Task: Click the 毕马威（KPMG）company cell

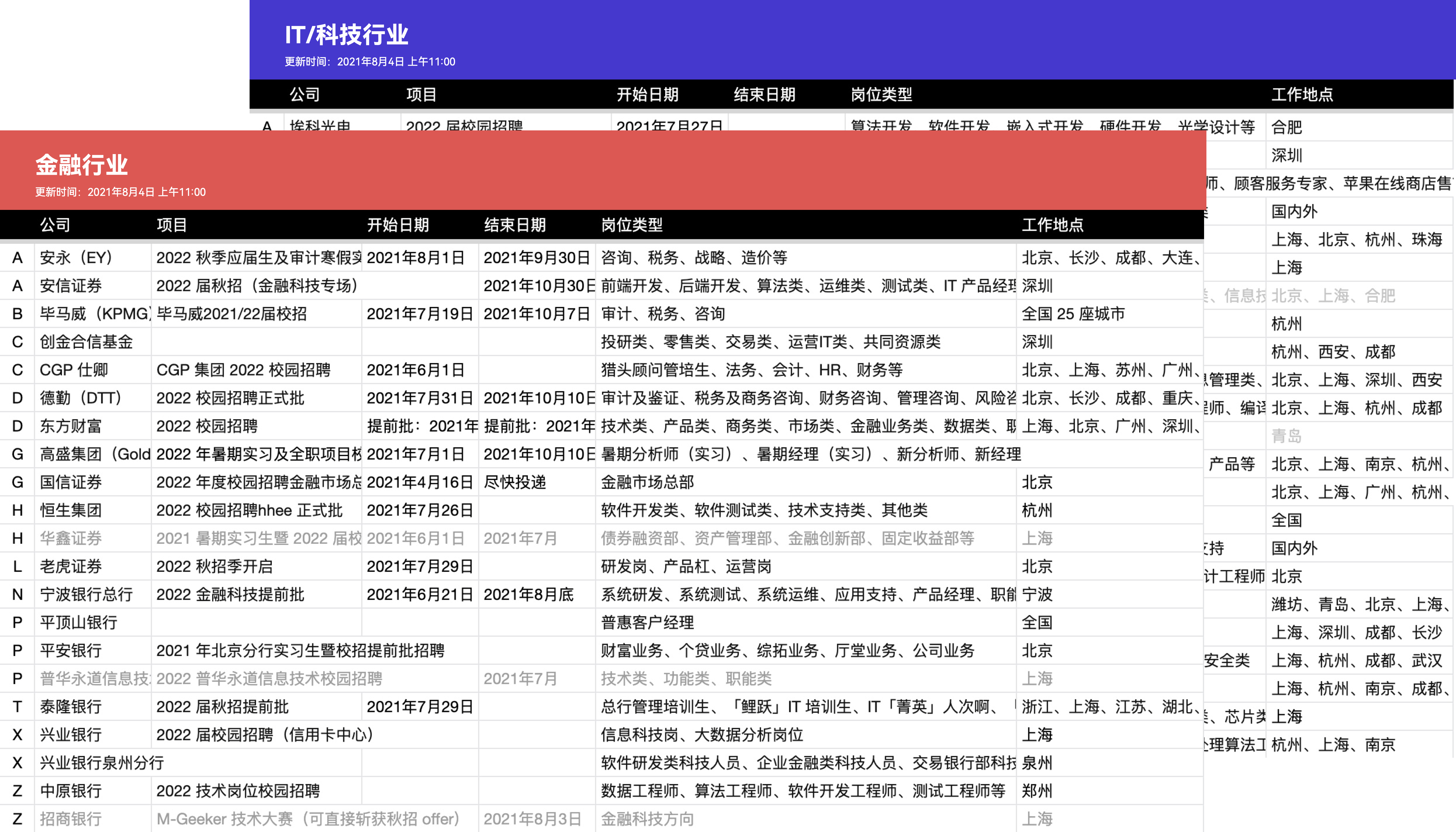Action: [93, 314]
